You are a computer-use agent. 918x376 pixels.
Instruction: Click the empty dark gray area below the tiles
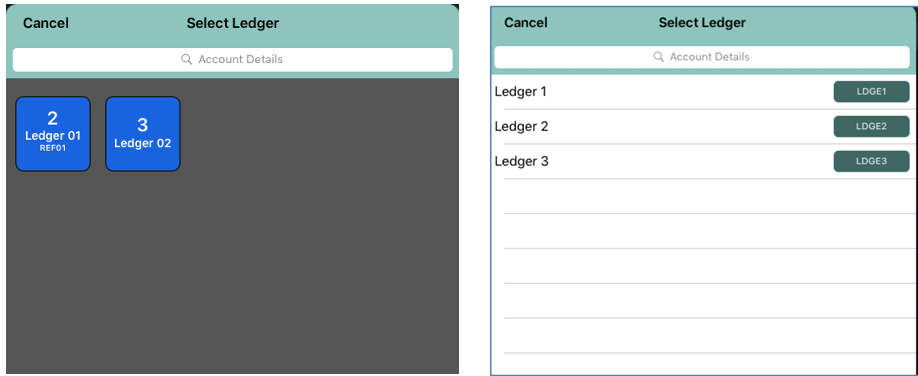232,272
